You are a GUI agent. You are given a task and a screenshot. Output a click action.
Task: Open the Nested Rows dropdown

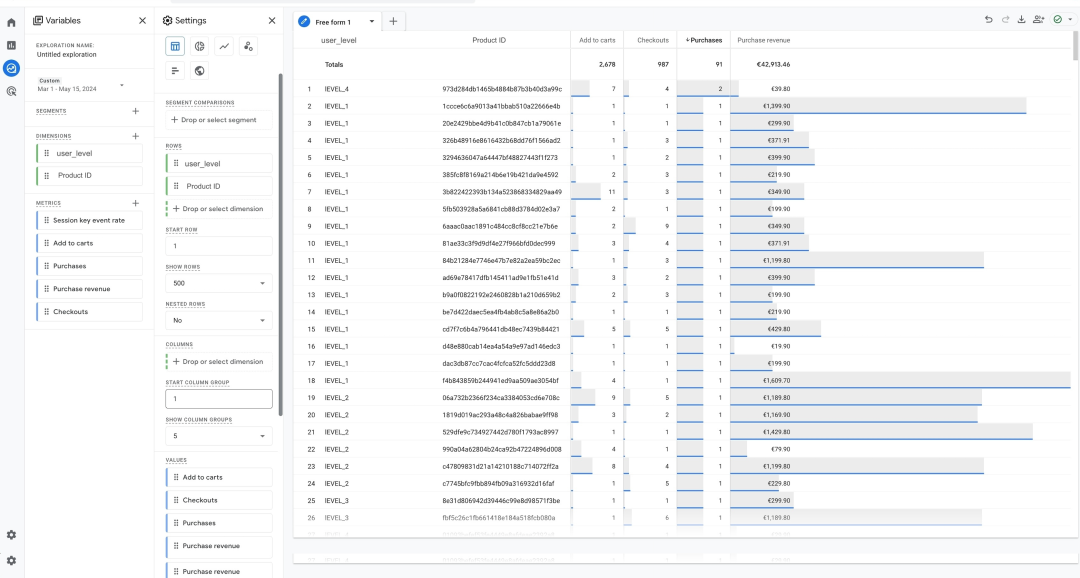coord(218,320)
